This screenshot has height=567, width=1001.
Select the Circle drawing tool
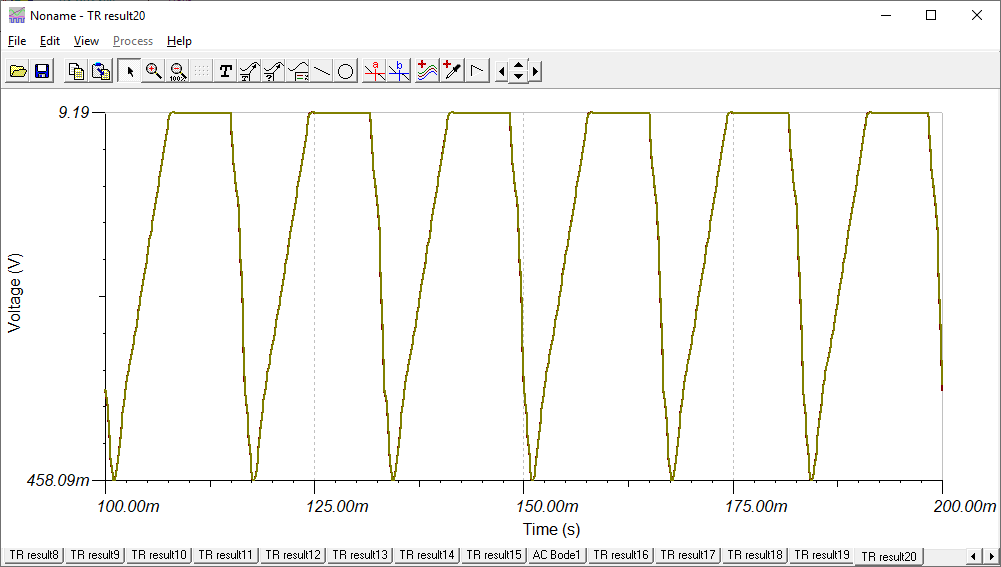345,71
